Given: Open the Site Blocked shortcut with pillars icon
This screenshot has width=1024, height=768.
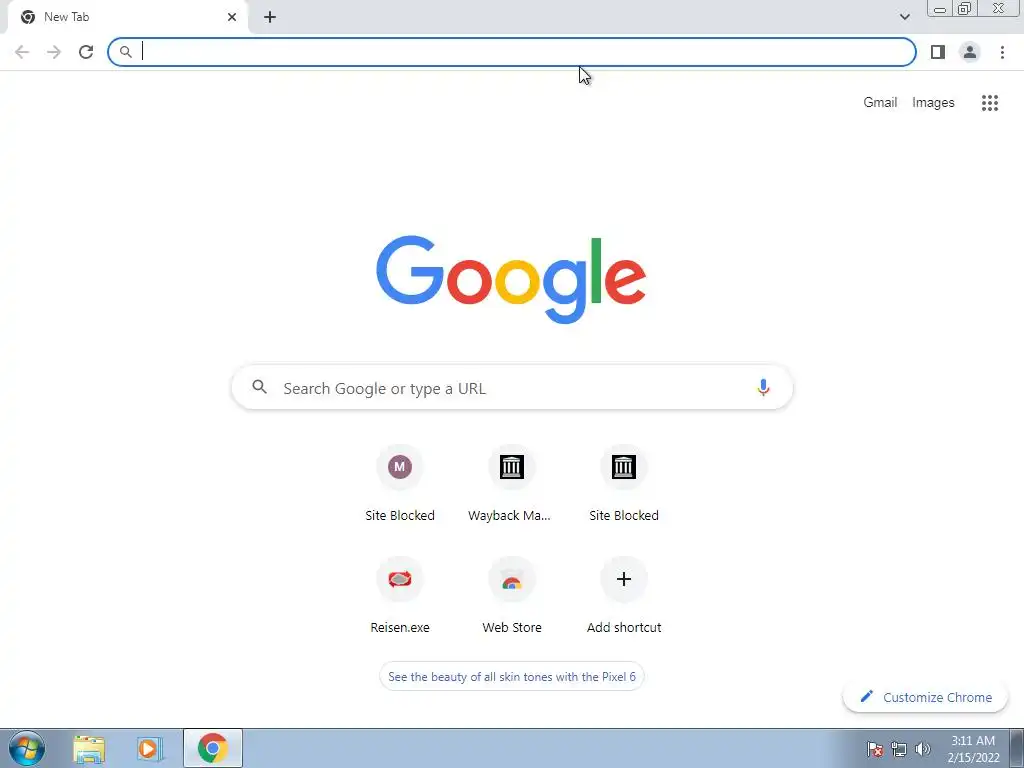Looking at the screenshot, I should (624, 483).
